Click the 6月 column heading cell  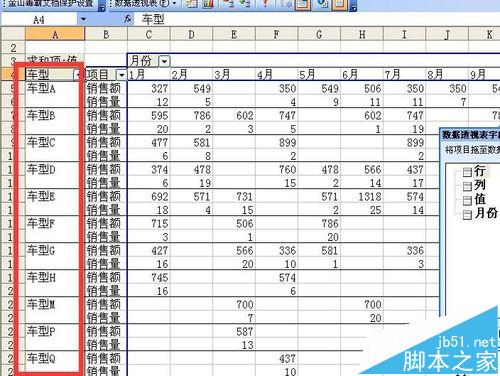362,74
